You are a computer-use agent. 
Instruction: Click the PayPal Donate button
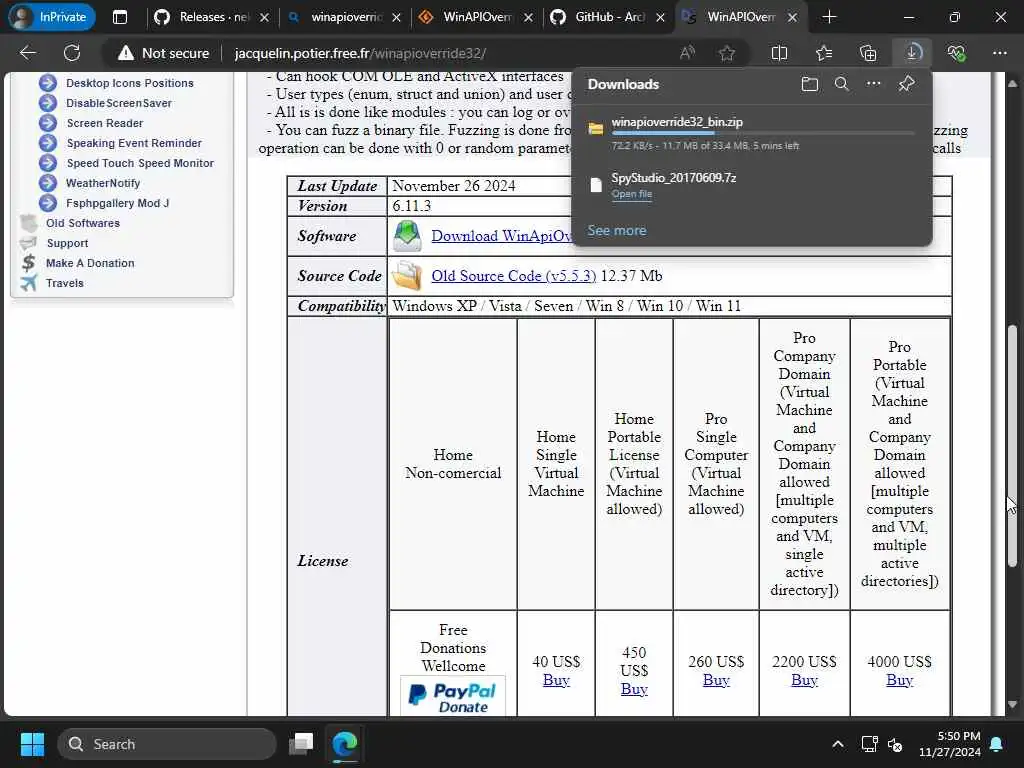coord(453,696)
